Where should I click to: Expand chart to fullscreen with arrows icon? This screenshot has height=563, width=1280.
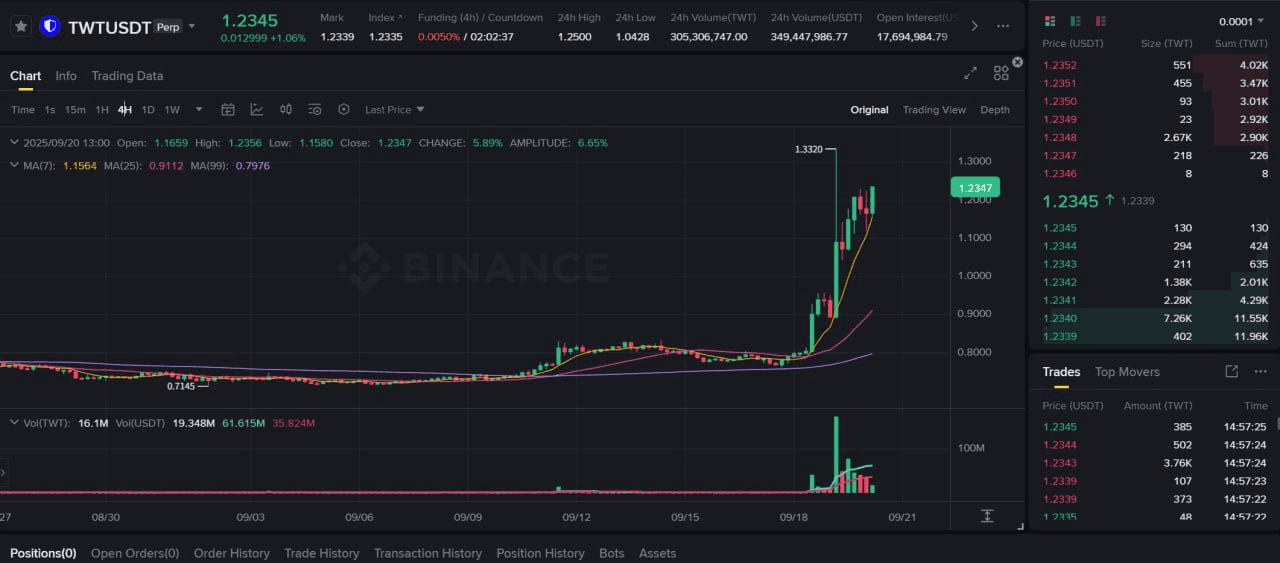tap(970, 73)
